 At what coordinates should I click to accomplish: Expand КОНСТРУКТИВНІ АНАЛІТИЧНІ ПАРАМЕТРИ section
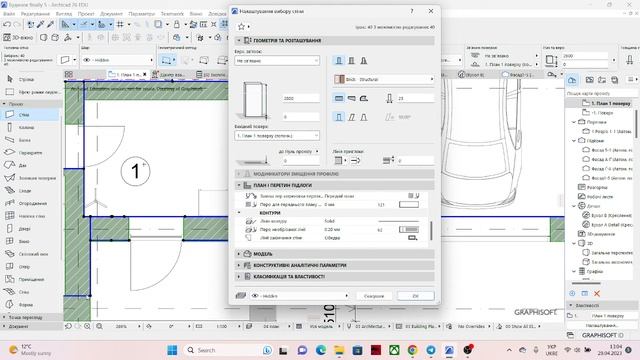(x=335, y=265)
